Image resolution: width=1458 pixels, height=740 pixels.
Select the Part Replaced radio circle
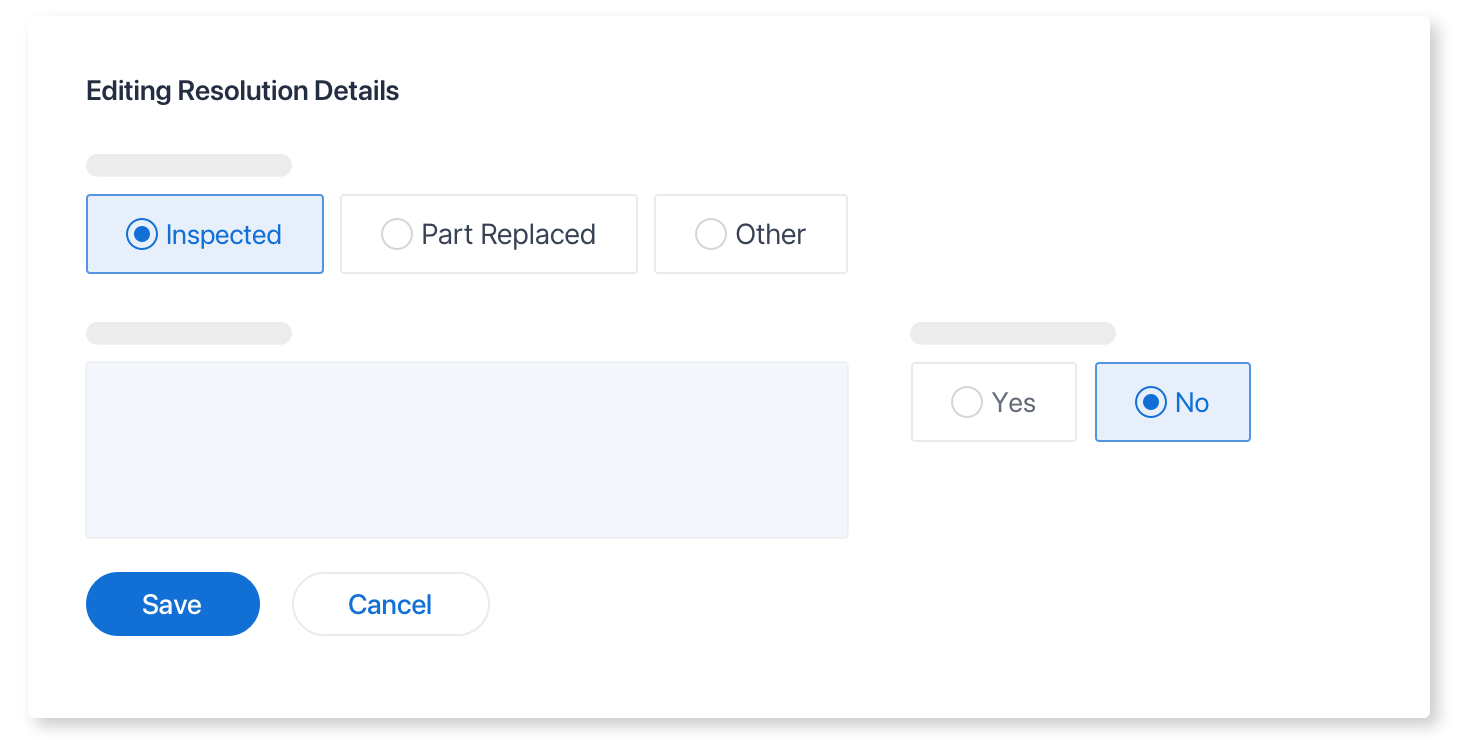click(x=397, y=234)
